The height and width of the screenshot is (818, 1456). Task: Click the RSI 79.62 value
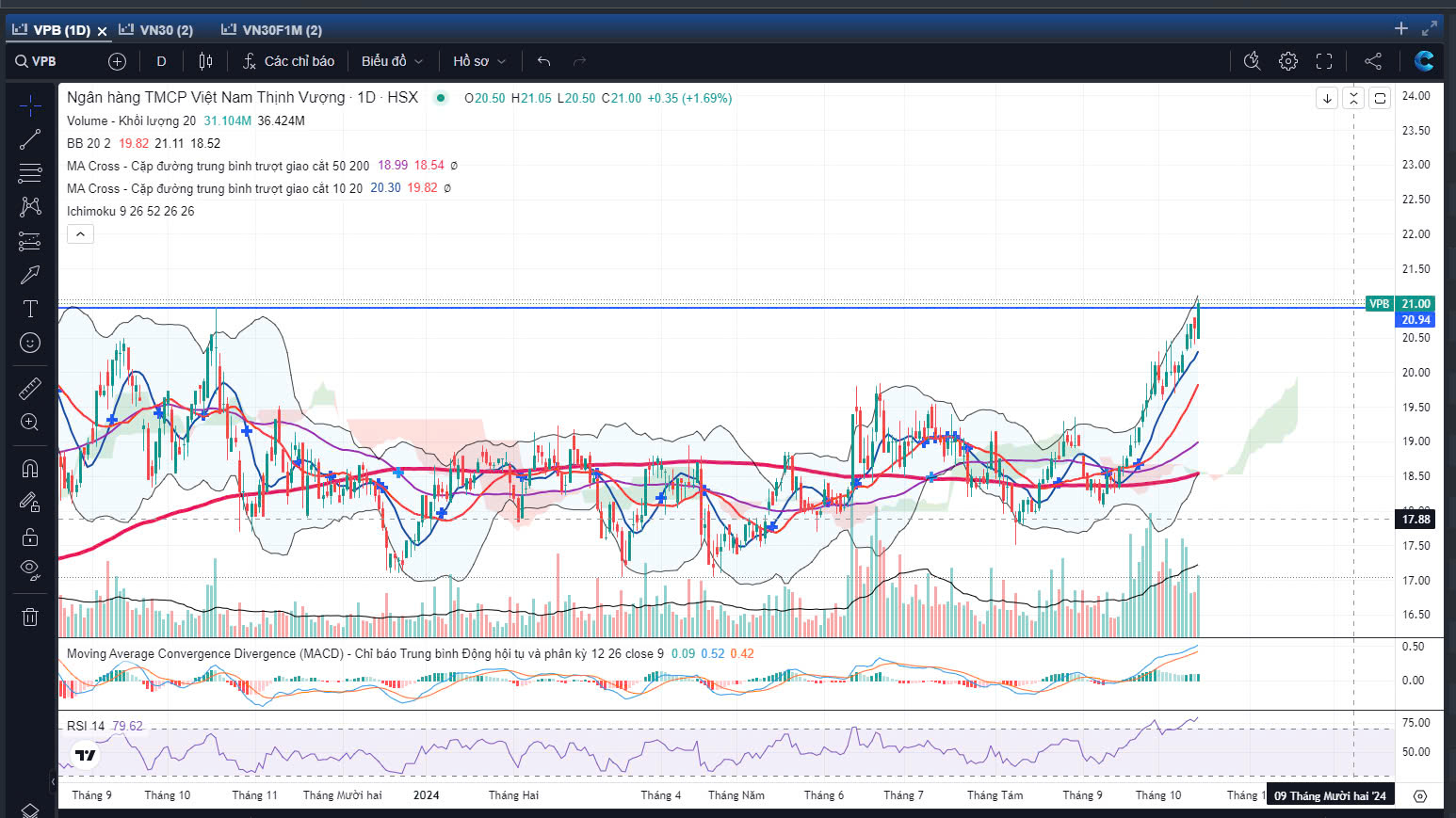click(127, 726)
